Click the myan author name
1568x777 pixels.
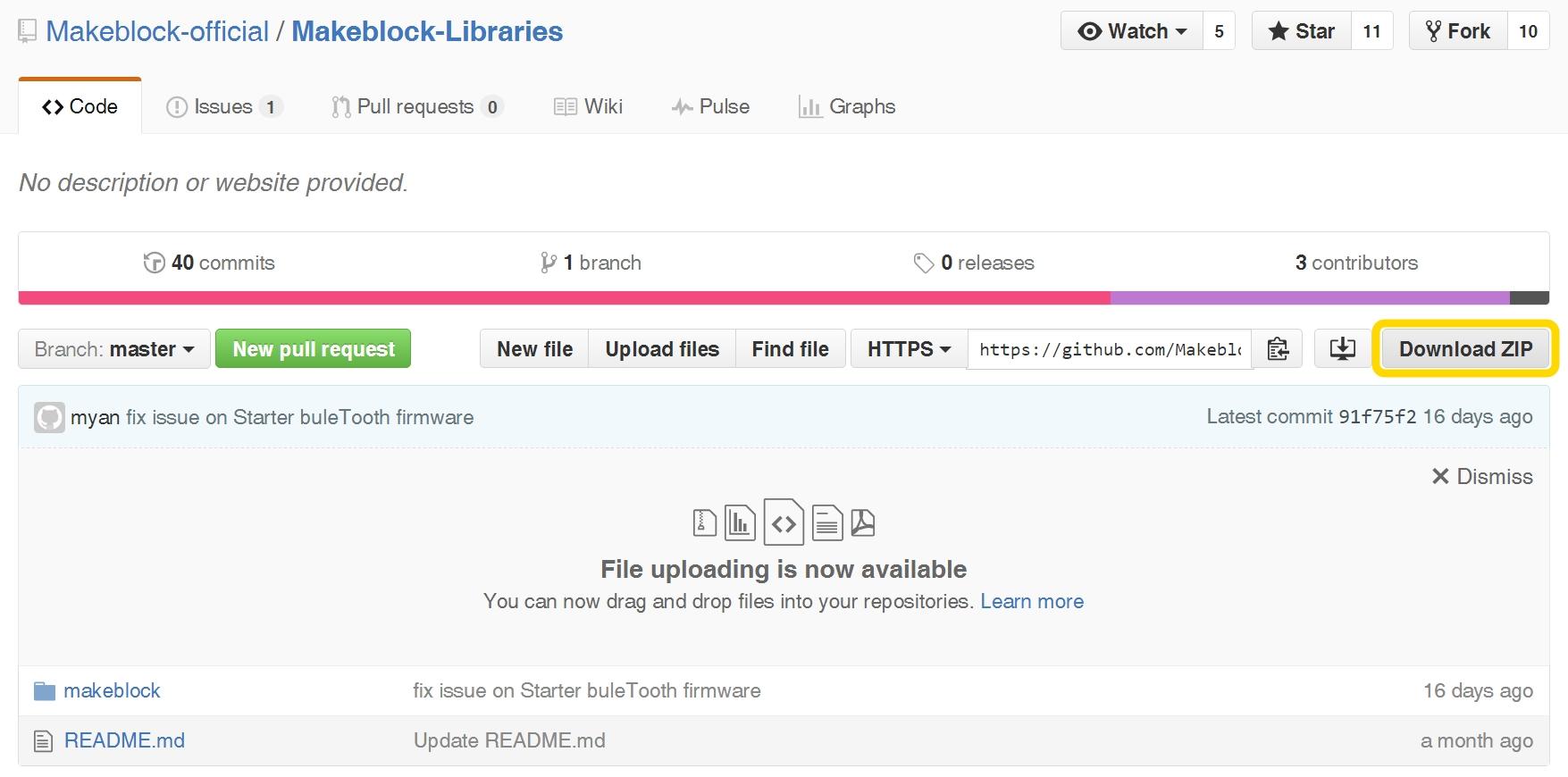click(x=96, y=418)
